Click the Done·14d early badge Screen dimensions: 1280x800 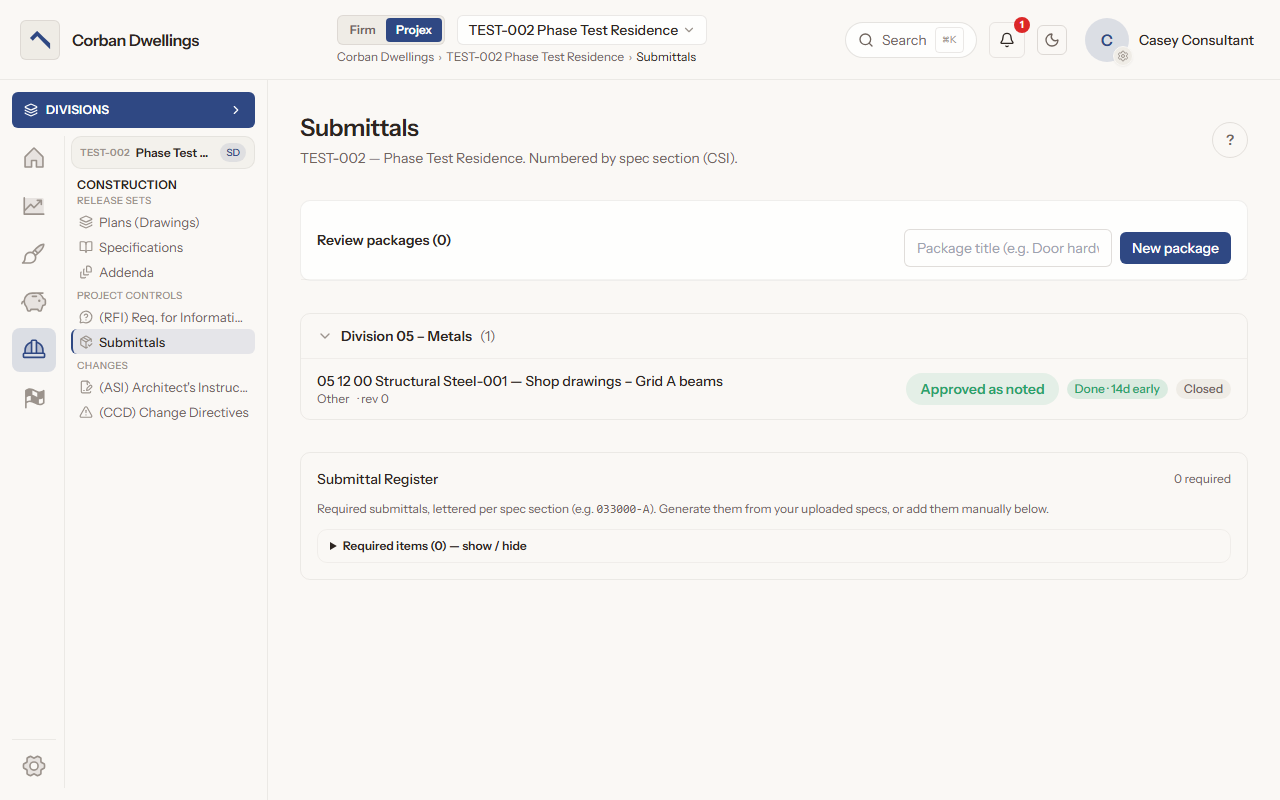tap(1117, 389)
